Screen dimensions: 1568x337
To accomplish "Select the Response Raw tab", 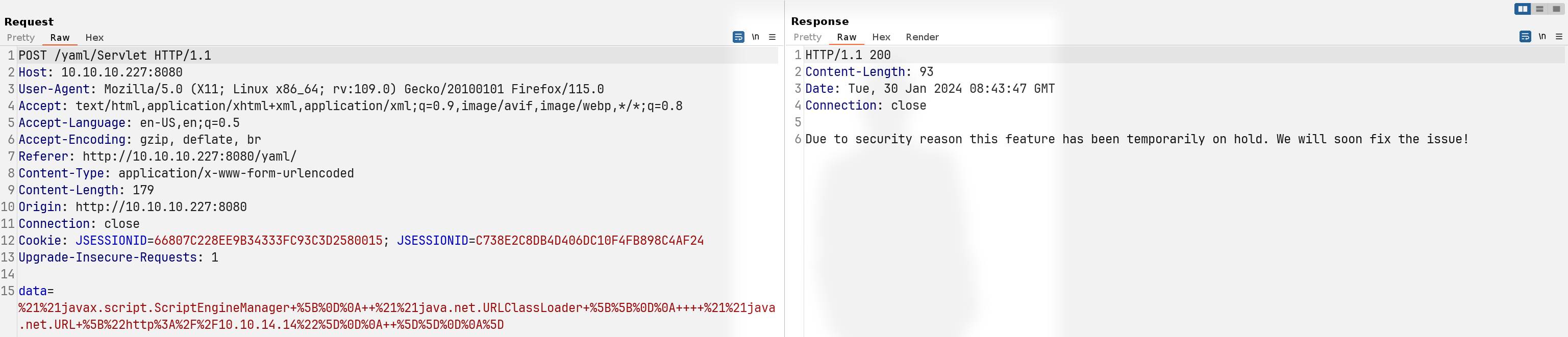I will coord(847,37).
